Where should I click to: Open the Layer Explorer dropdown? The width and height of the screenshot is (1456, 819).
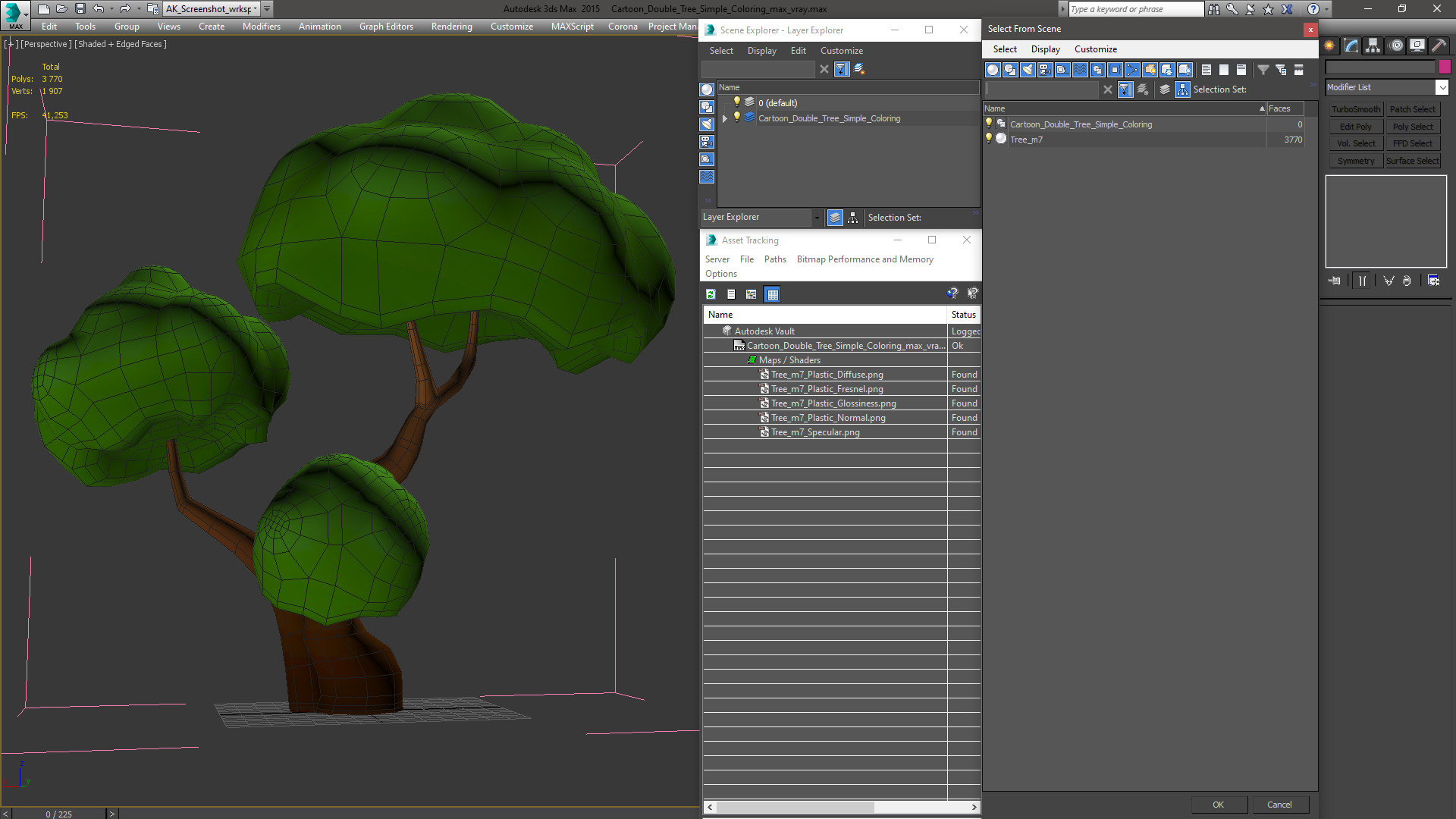click(816, 218)
